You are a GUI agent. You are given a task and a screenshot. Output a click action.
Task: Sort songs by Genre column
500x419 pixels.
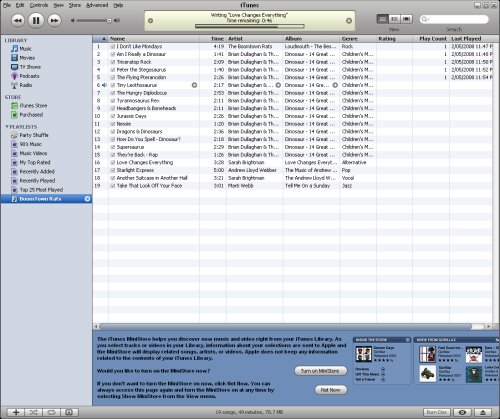[358, 39]
